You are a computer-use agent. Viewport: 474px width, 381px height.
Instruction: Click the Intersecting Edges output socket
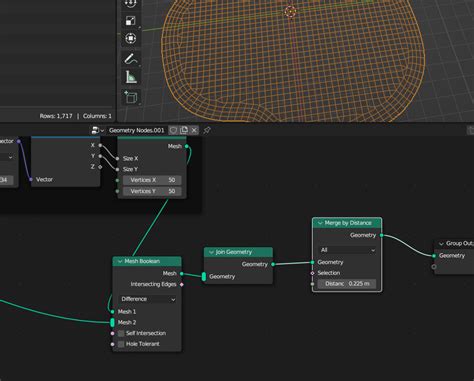182,284
